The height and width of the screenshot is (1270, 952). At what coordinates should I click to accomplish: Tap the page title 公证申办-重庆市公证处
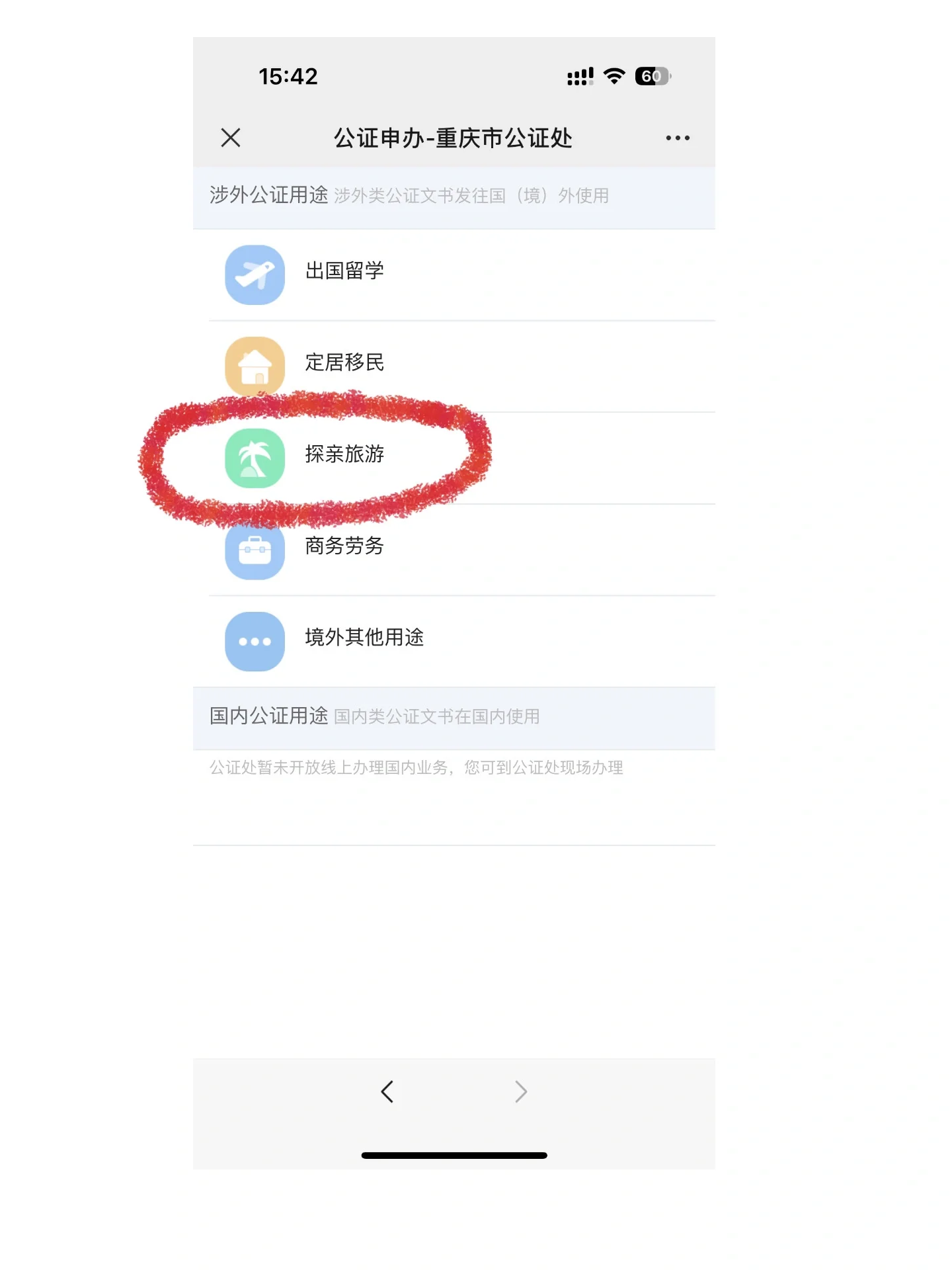click(453, 138)
